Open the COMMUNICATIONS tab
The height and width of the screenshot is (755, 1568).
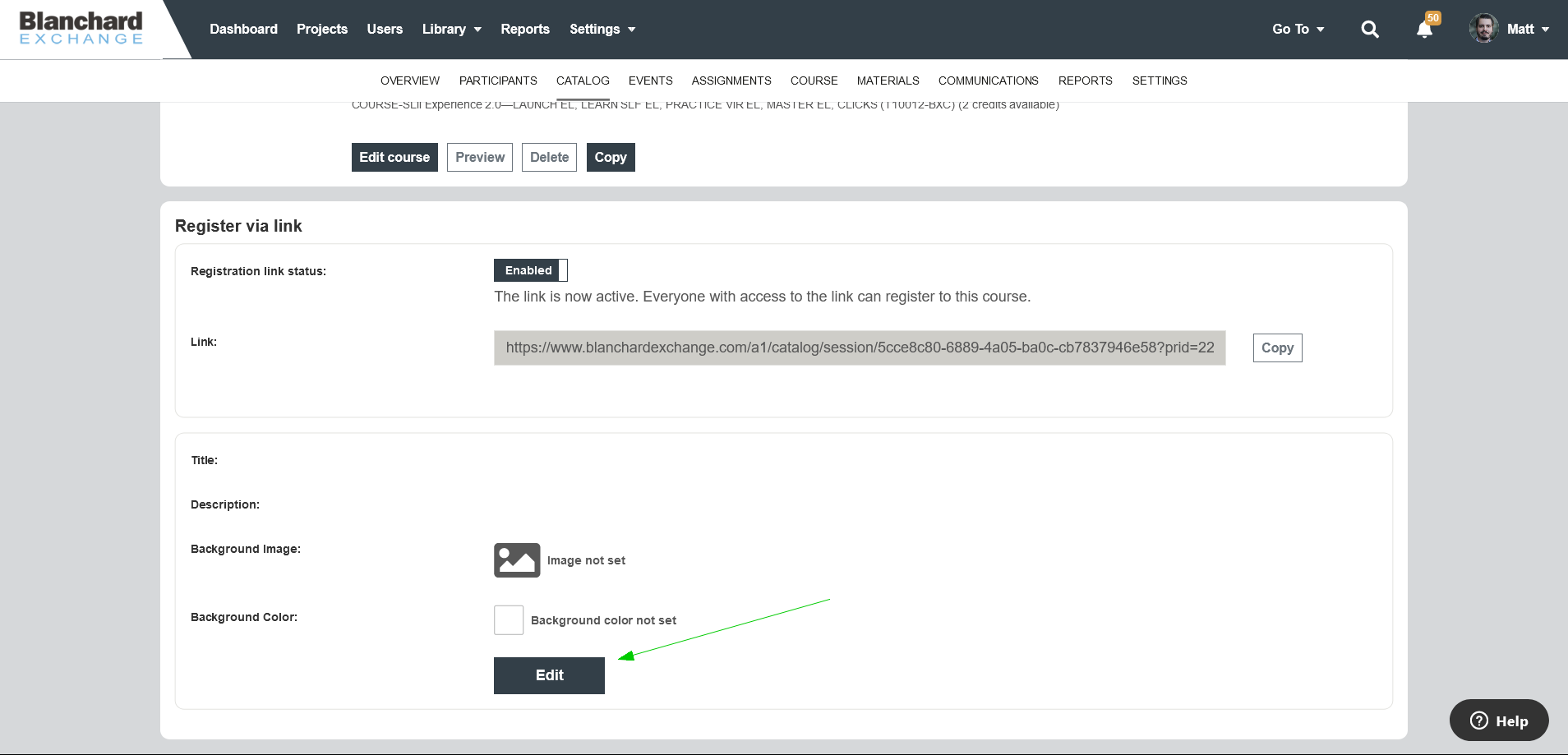coord(987,81)
